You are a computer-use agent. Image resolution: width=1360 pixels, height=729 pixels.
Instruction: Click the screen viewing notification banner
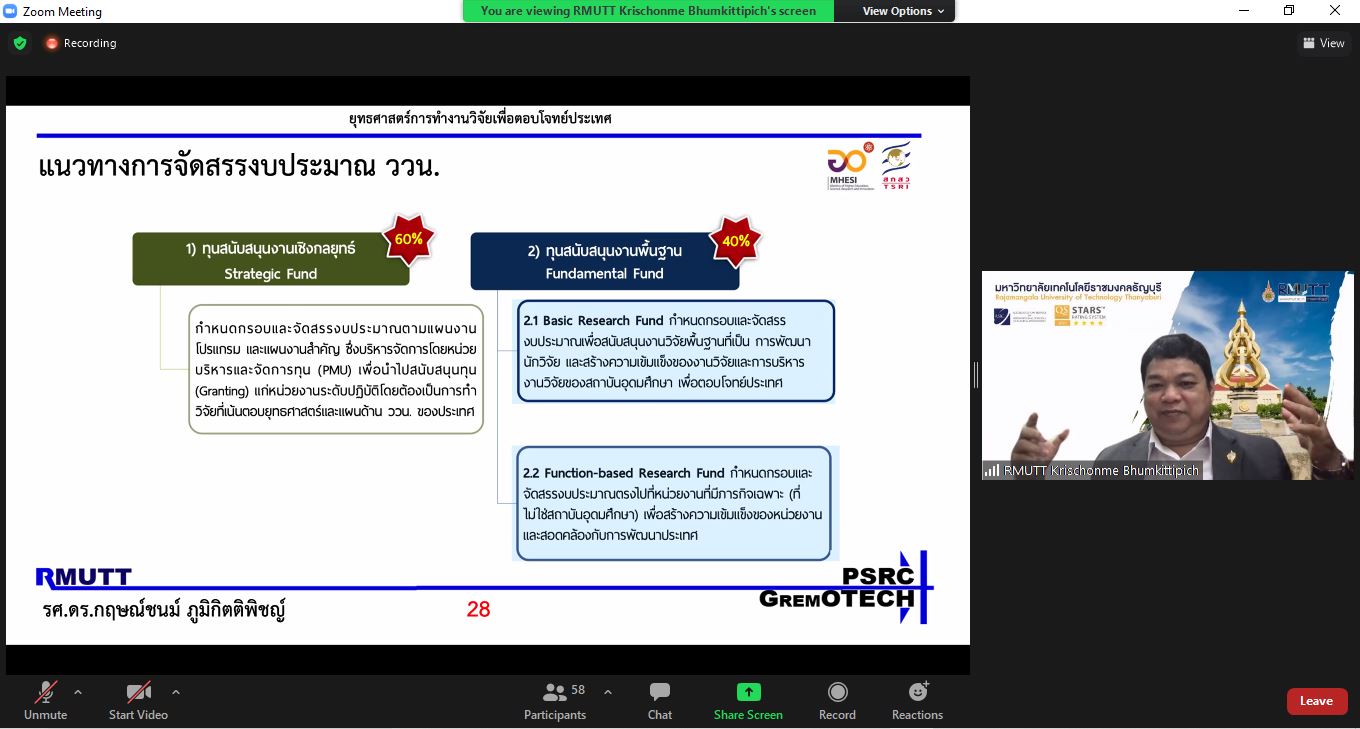[x=649, y=11]
